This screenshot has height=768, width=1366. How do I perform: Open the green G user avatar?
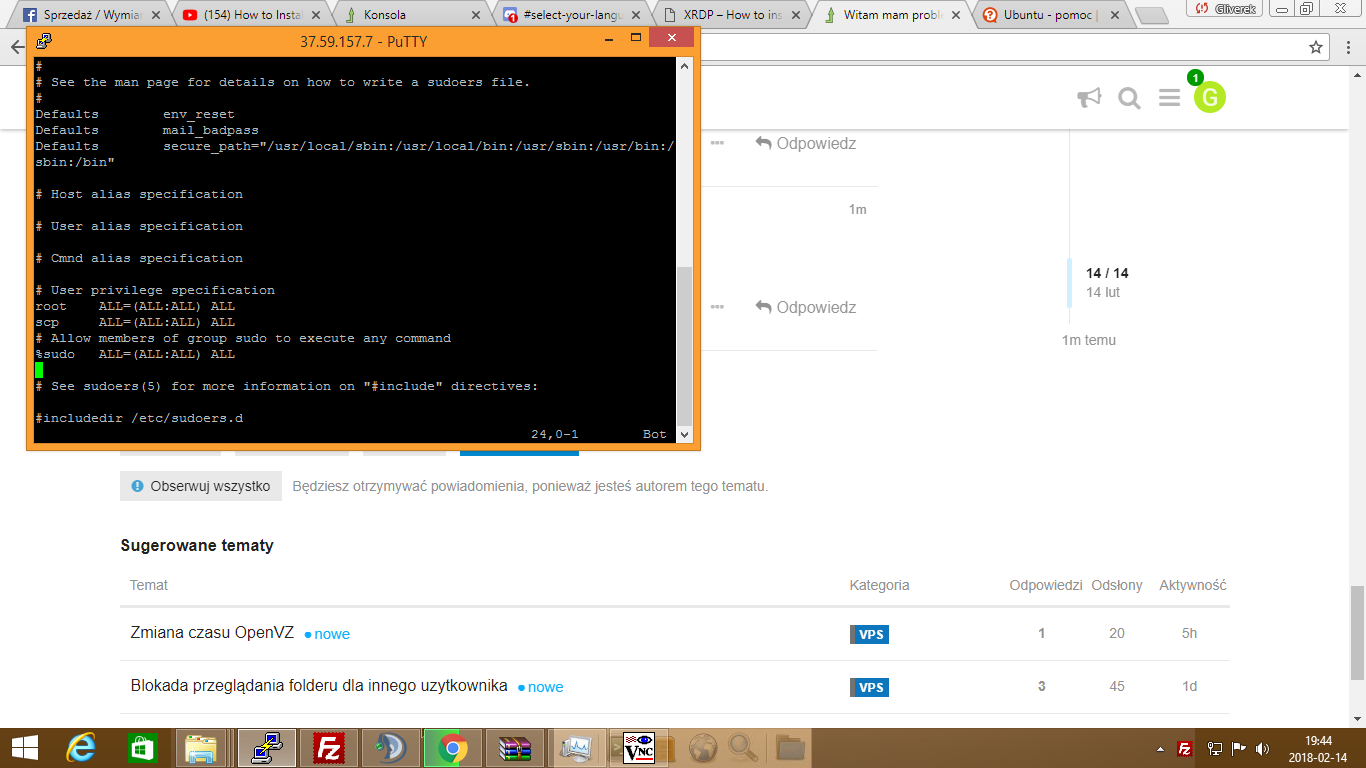[1209, 97]
